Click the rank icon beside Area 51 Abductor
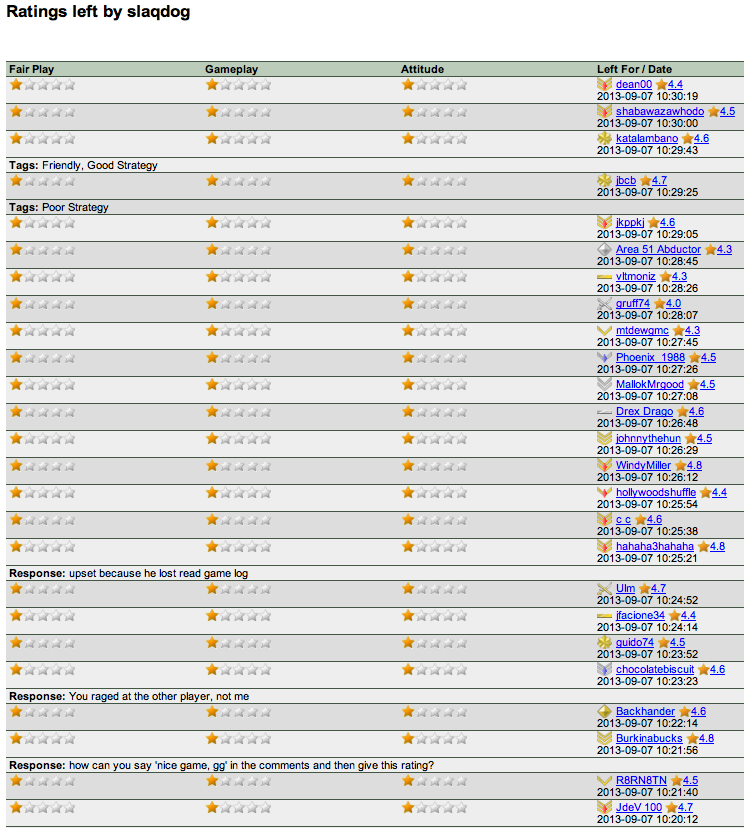The image size is (744, 828). click(x=604, y=250)
